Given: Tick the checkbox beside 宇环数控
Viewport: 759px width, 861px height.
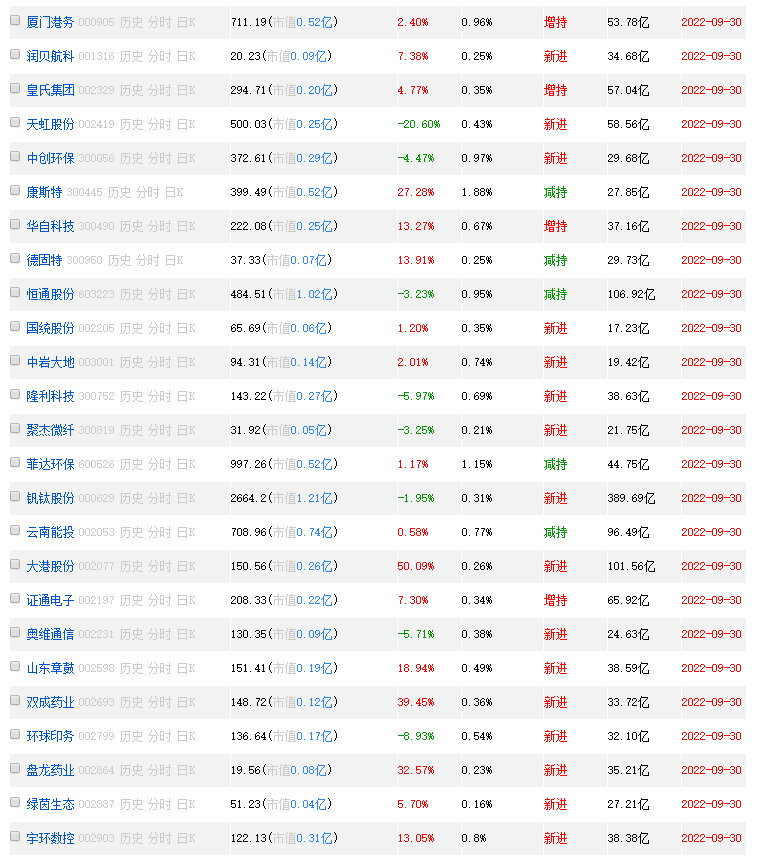Looking at the screenshot, I should pyautogui.click(x=15, y=836).
